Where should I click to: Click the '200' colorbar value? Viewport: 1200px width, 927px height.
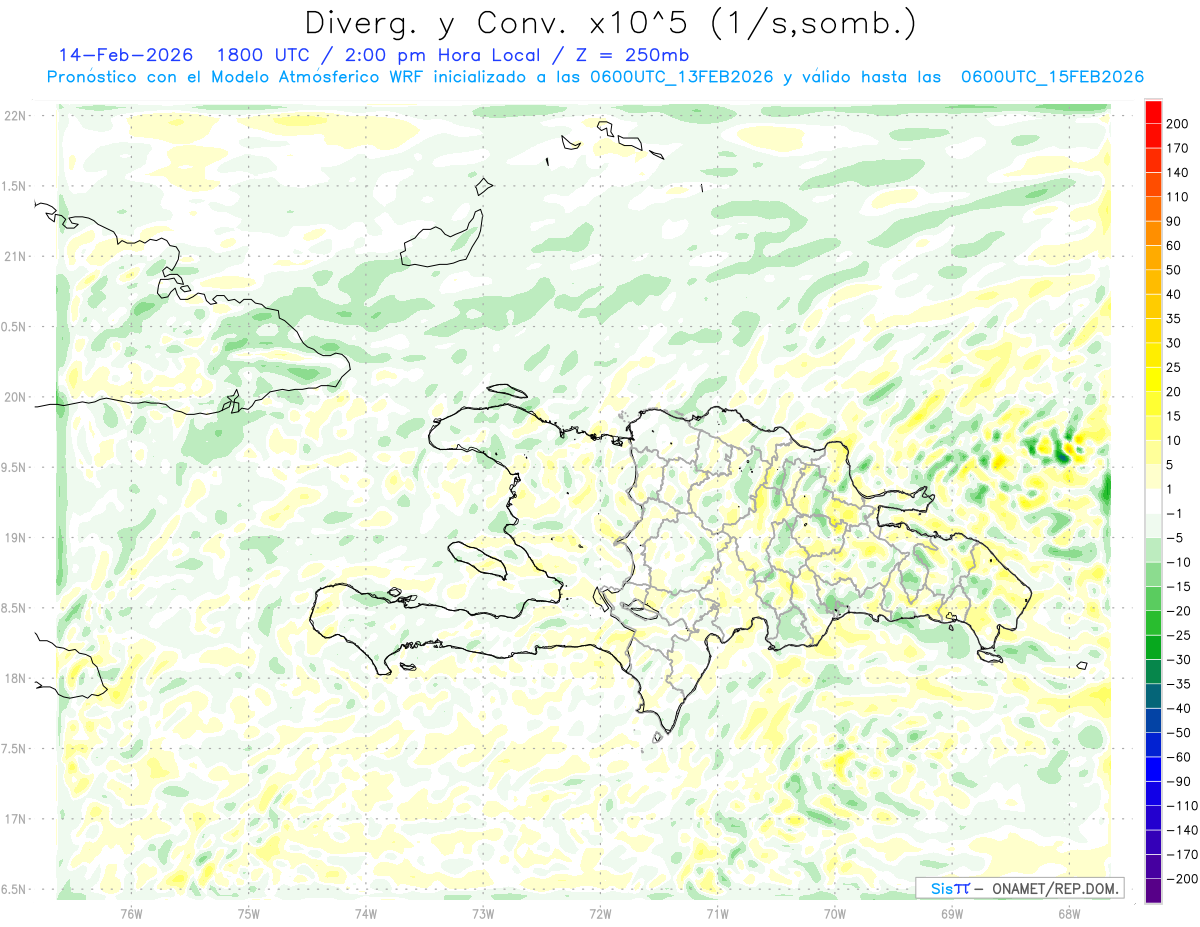[1176, 124]
